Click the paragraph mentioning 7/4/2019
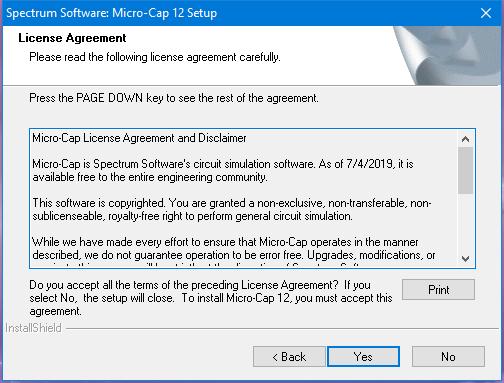The width and height of the screenshot is (504, 383). pyautogui.click(x=223, y=170)
